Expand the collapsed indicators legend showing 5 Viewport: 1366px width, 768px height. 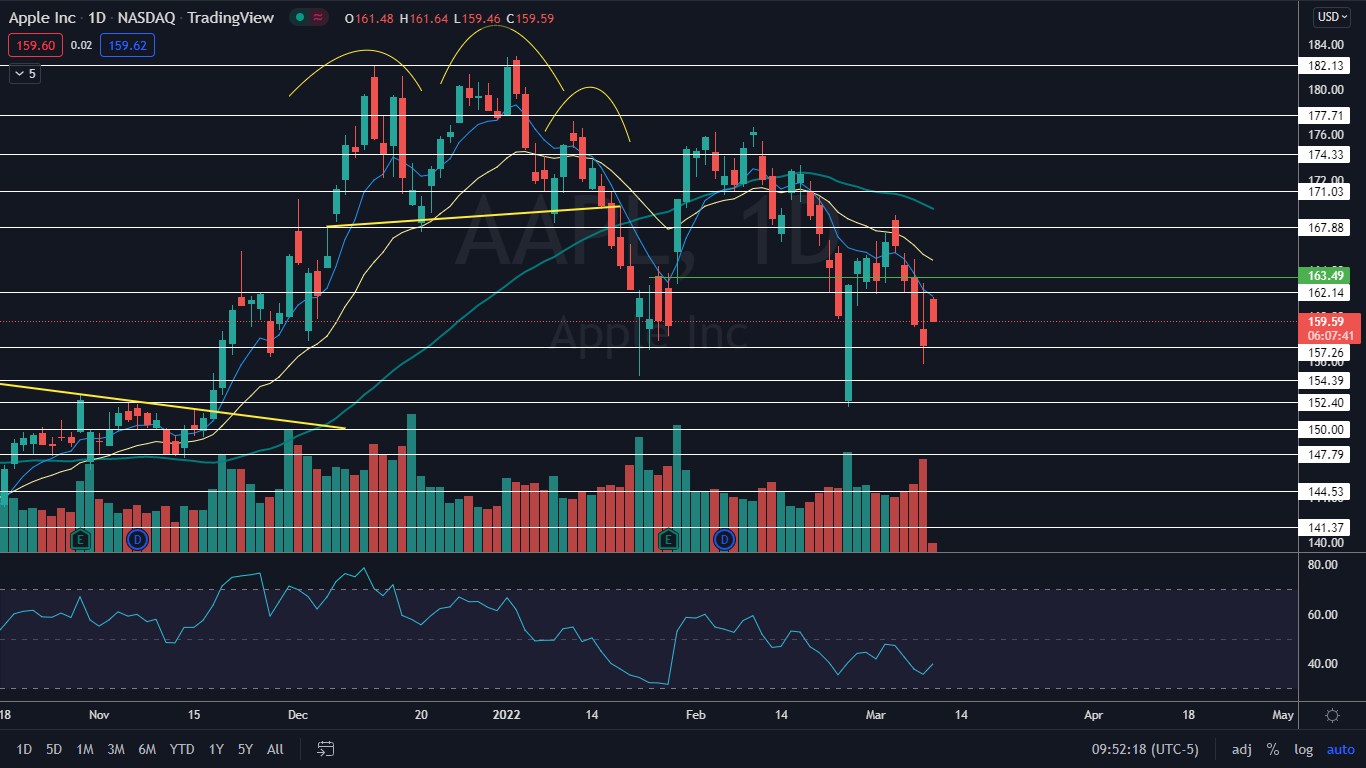(26, 73)
